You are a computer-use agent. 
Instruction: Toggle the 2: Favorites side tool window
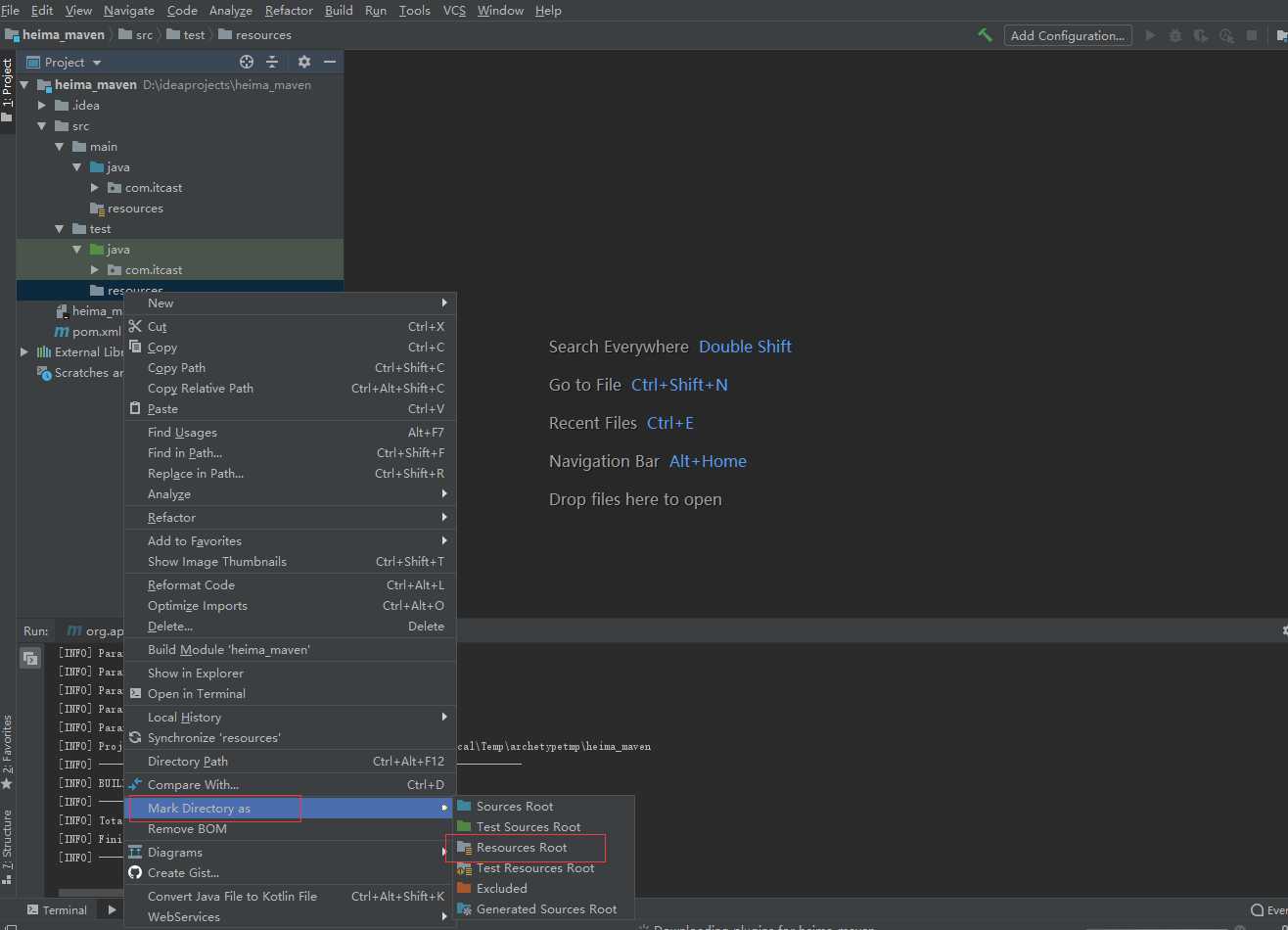(7, 751)
